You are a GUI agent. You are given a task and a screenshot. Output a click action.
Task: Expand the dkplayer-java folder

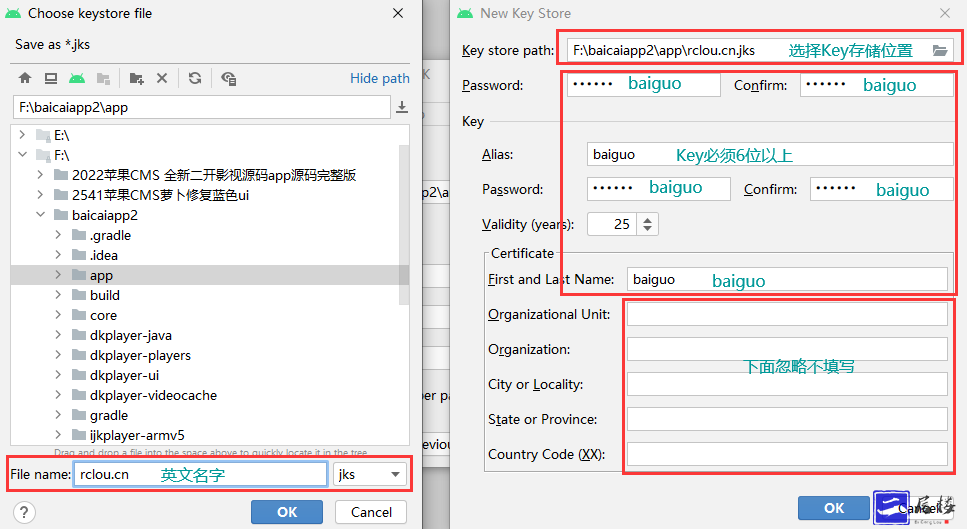pyautogui.click(x=58, y=335)
